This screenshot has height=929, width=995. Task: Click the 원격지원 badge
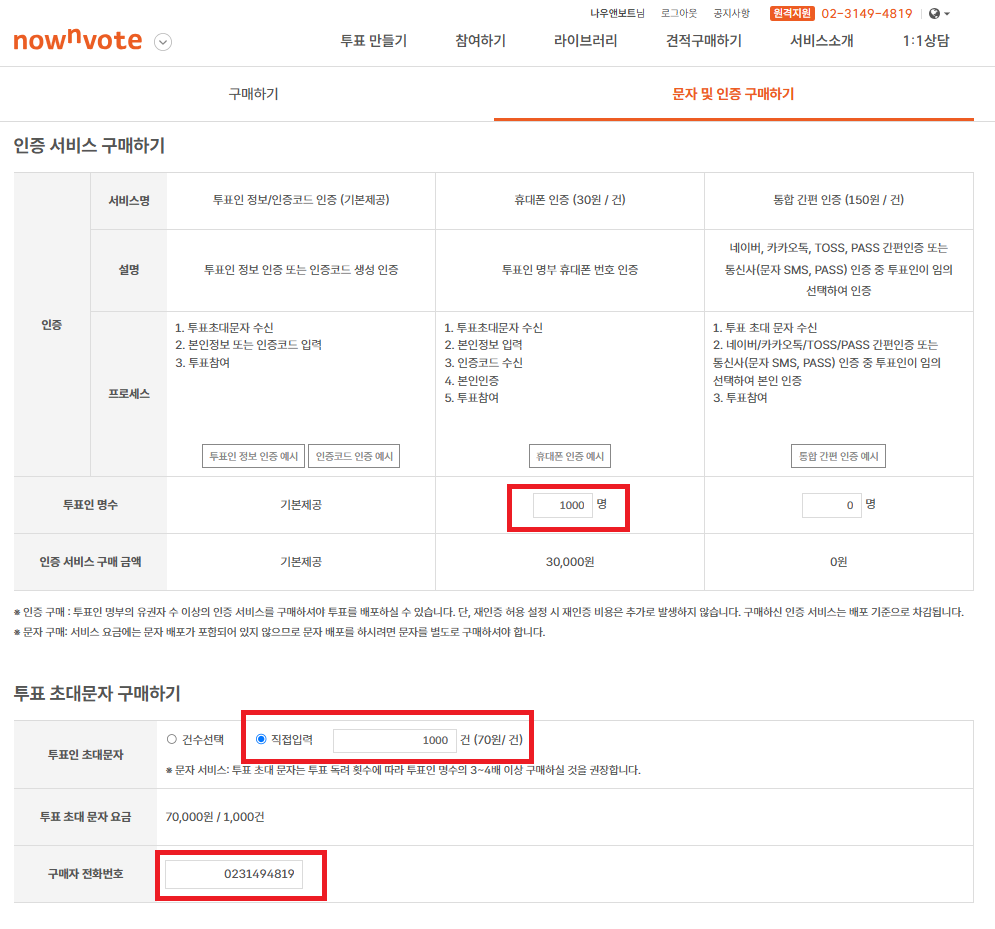pos(791,13)
